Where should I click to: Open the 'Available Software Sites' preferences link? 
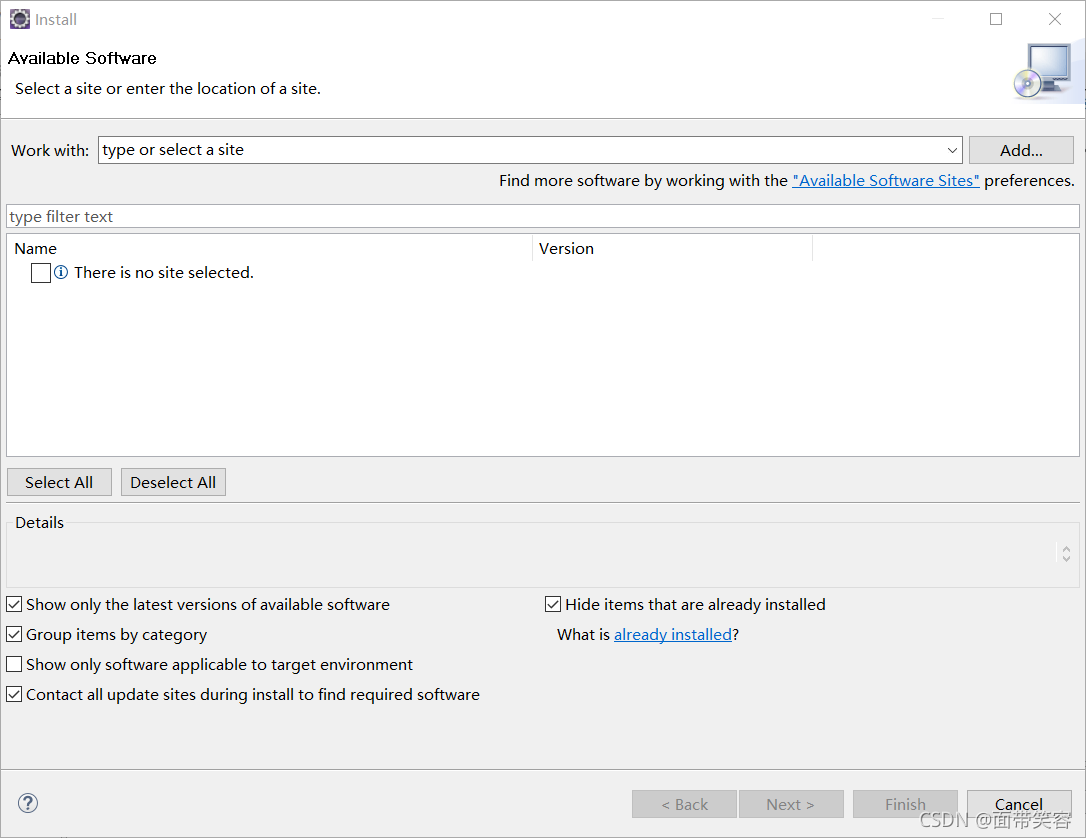(886, 181)
